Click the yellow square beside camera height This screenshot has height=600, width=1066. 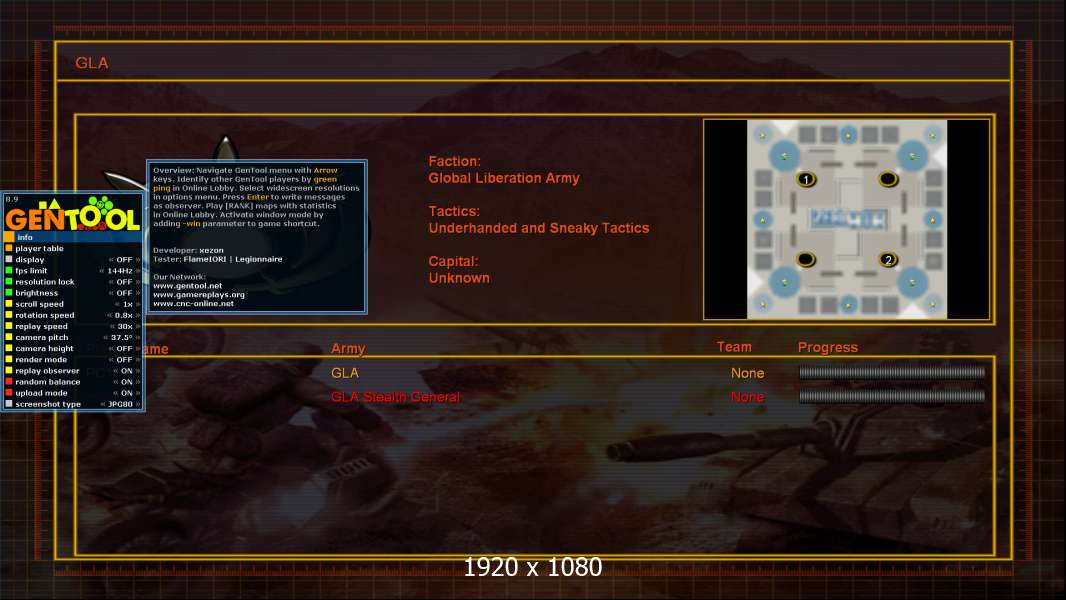[x=9, y=348]
